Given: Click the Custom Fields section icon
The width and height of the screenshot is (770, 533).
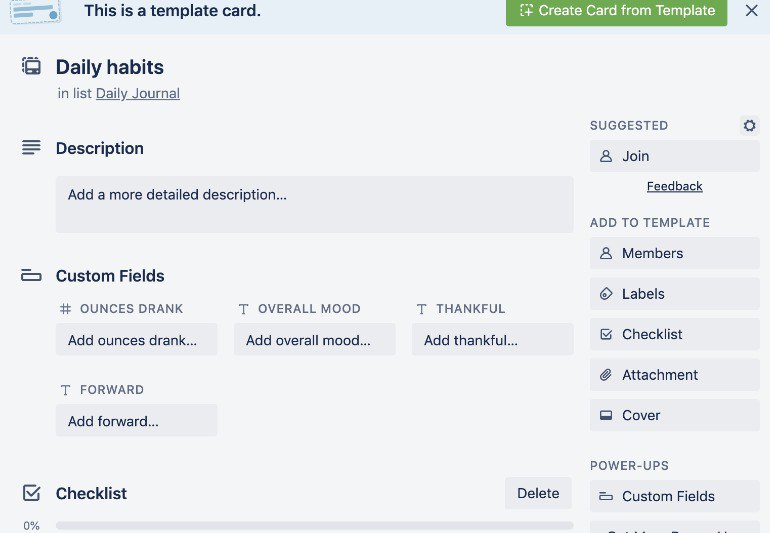Looking at the screenshot, I should coord(32,276).
